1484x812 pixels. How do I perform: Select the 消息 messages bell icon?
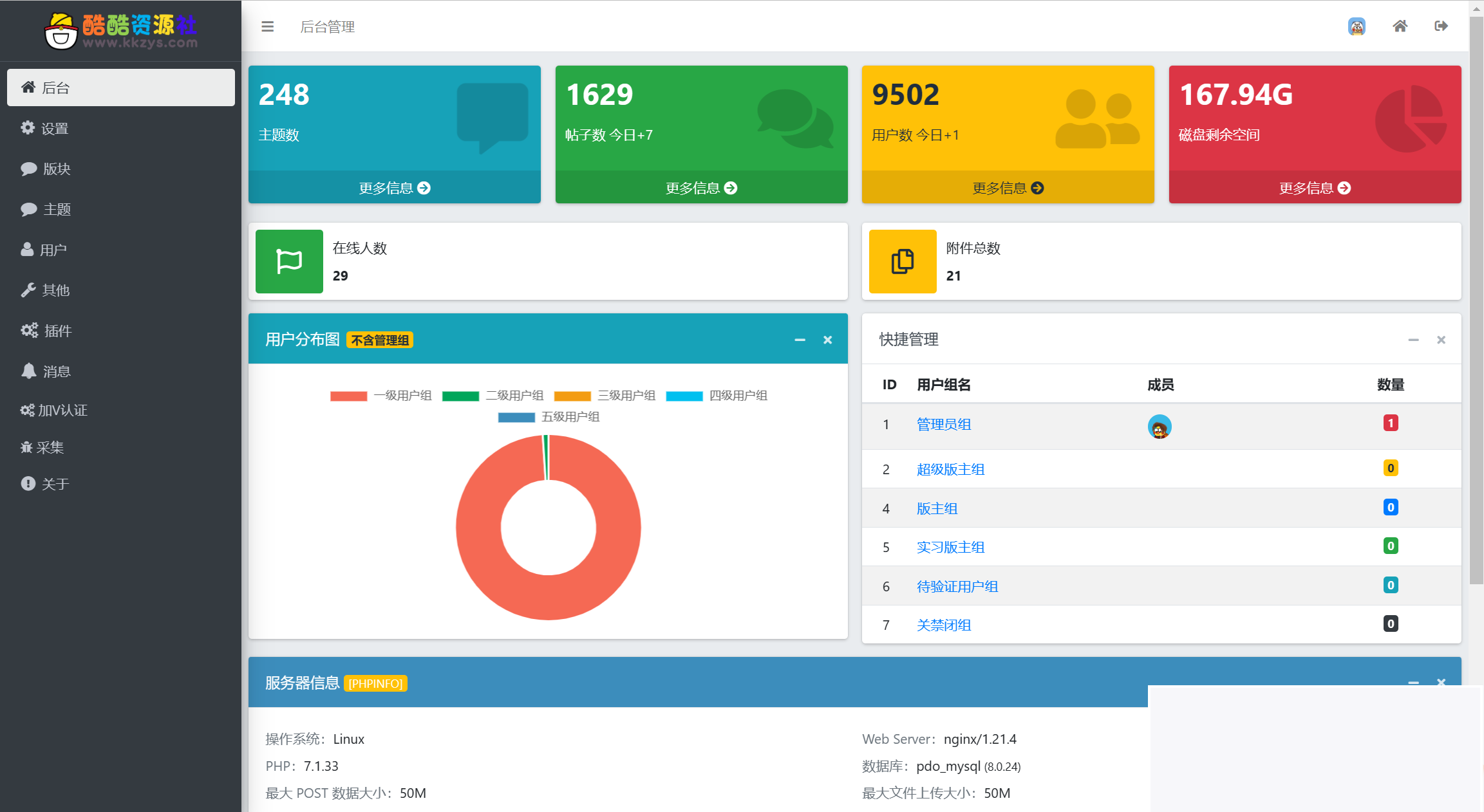coord(28,371)
